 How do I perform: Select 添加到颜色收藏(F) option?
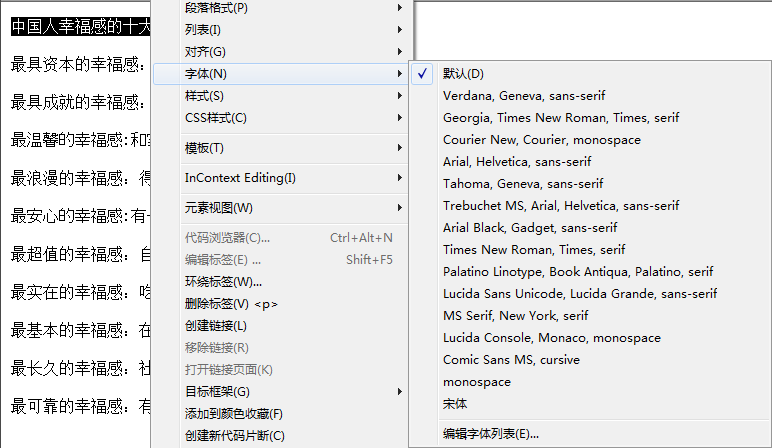(x=234, y=414)
